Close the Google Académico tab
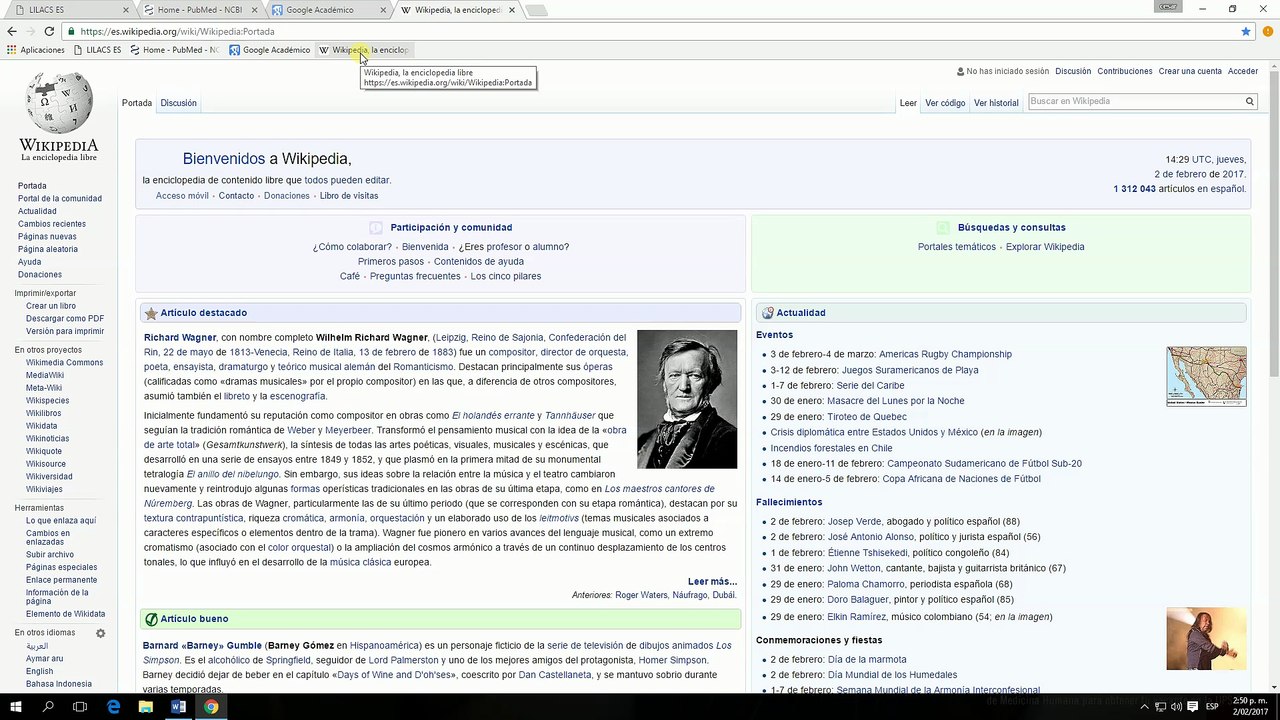1280x720 pixels. click(x=383, y=10)
